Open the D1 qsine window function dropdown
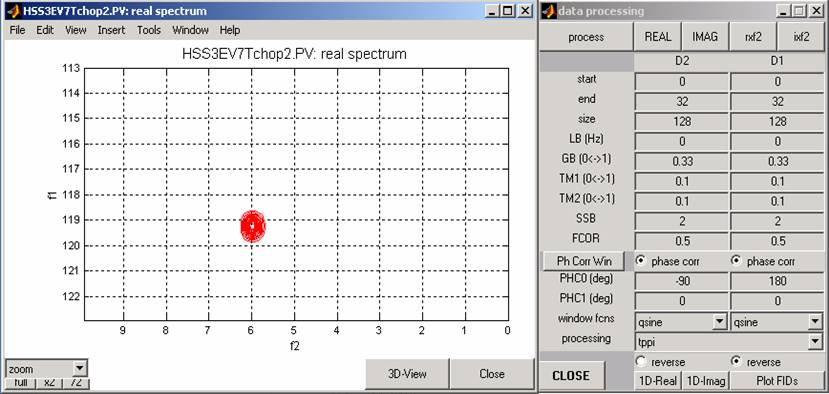This screenshot has height=394, width=829. (814, 320)
